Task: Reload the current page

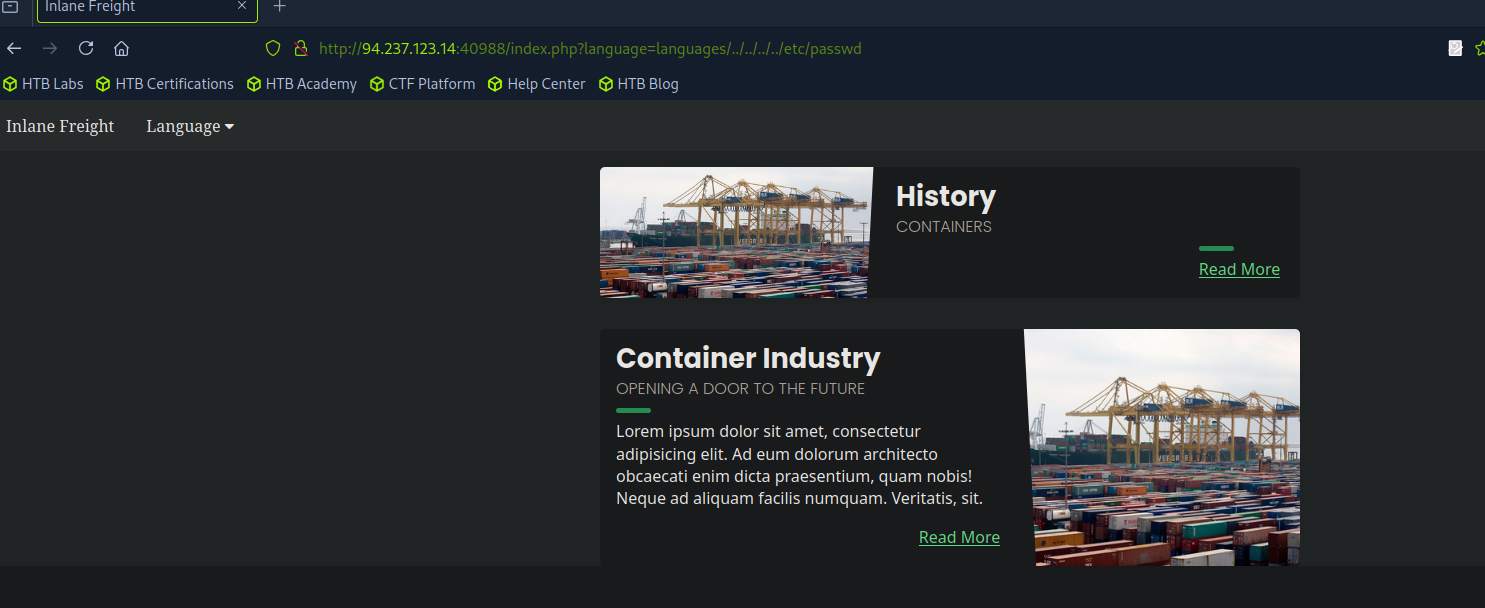Action: [x=86, y=48]
